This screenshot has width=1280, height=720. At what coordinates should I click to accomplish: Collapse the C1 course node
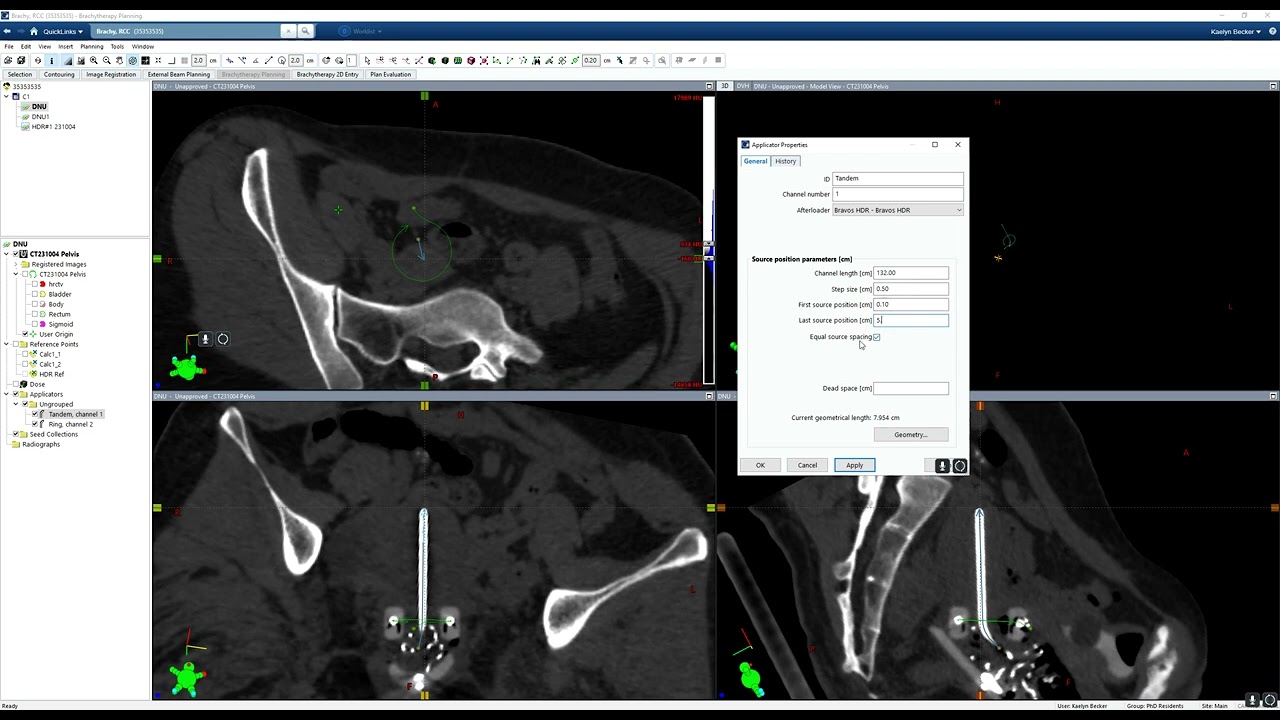point(6,97)
